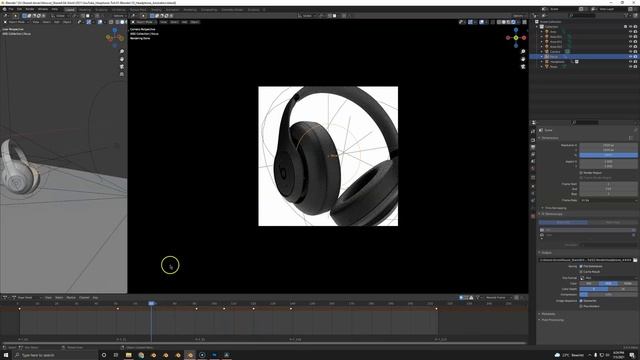This screenshot has height=360, width=640.
Task: Disable render for Focus row camera icon
Action: (x=635, y=57)
